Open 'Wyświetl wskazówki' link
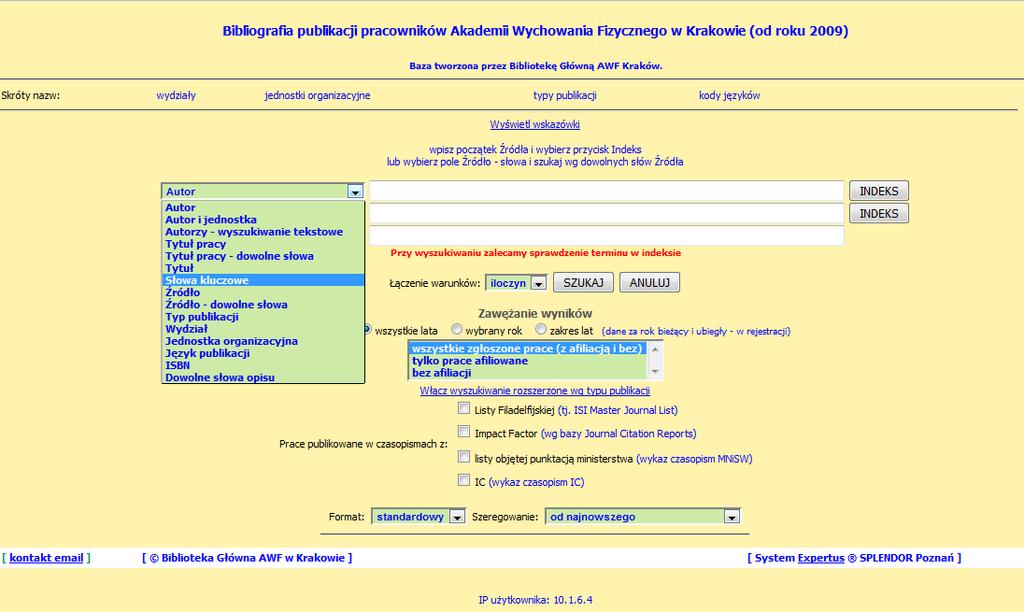Screen dimensions: 1024x612 click(535, 124)
